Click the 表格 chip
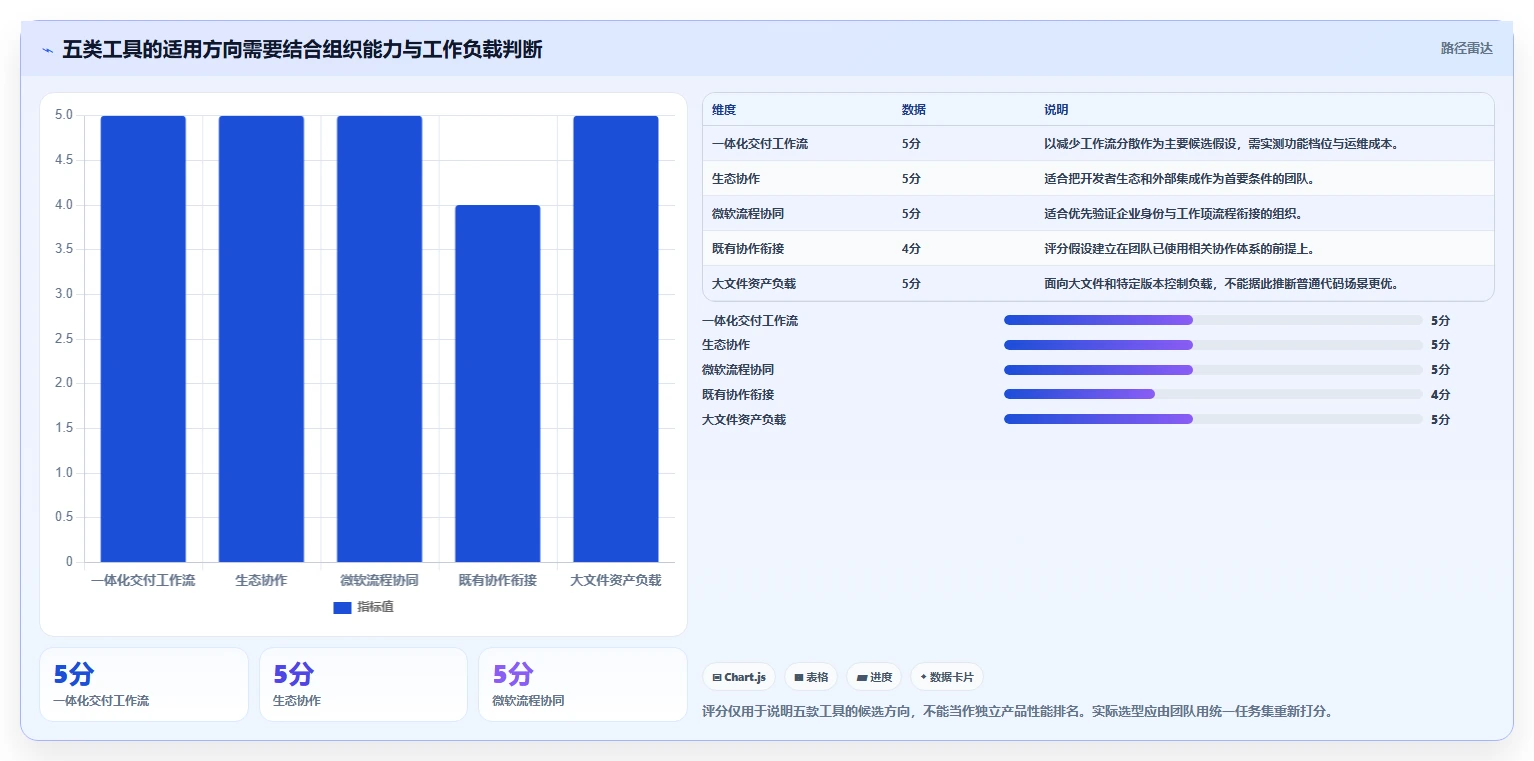This screenshot has width=1534, height=761. pyautogui.click(x=811, y=677)
